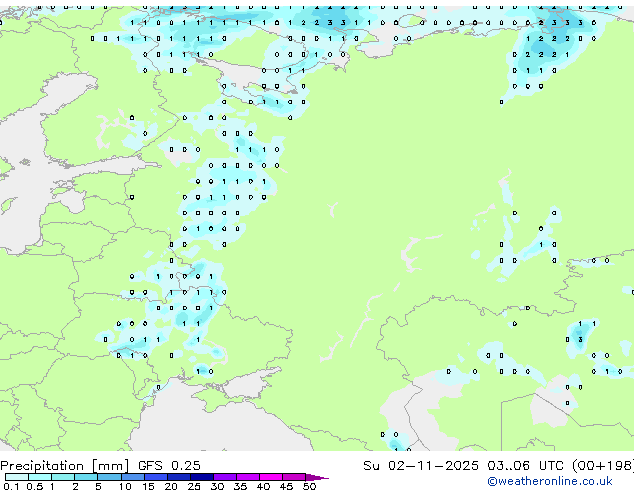Click the '0.1' legend scale label

[x=11, y=486]
